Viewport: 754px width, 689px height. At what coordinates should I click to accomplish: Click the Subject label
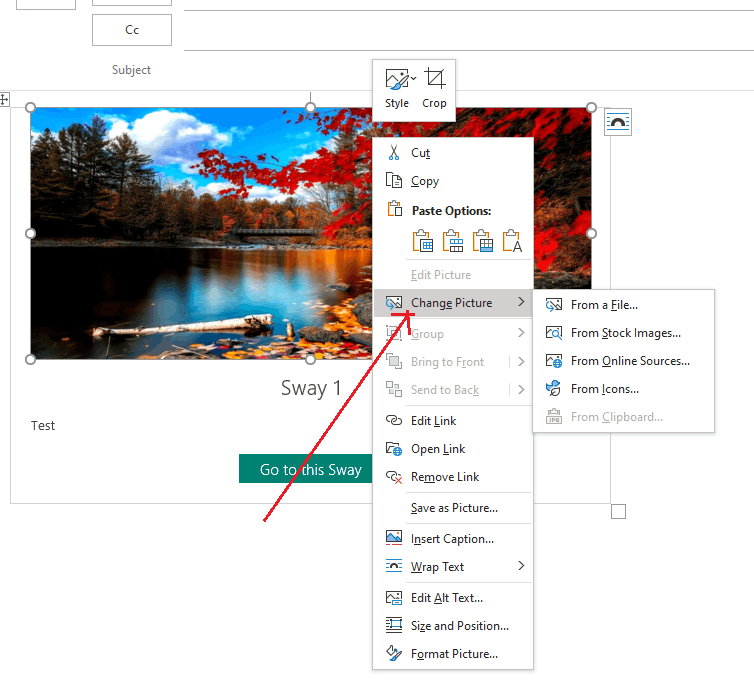131,70
